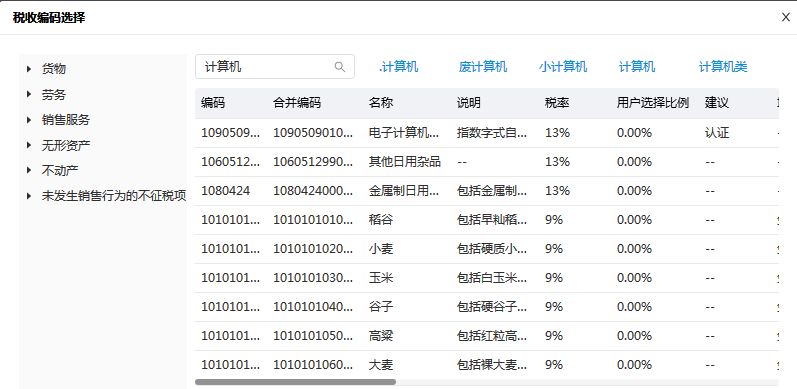797x389 pixels.
Task: Click the 用户选择比例 column header
Action: click(x=653, y=103)
